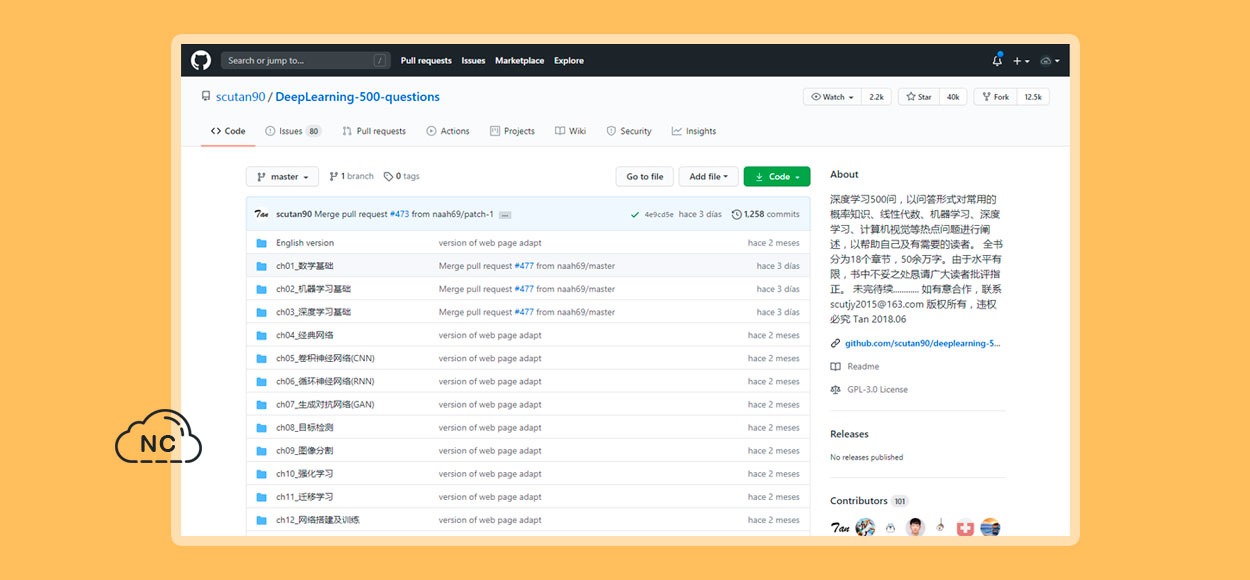The height and width of the screenshot is (580, 1250).
Task: Click the branch icon beside 1 branch
Action: 334,176
